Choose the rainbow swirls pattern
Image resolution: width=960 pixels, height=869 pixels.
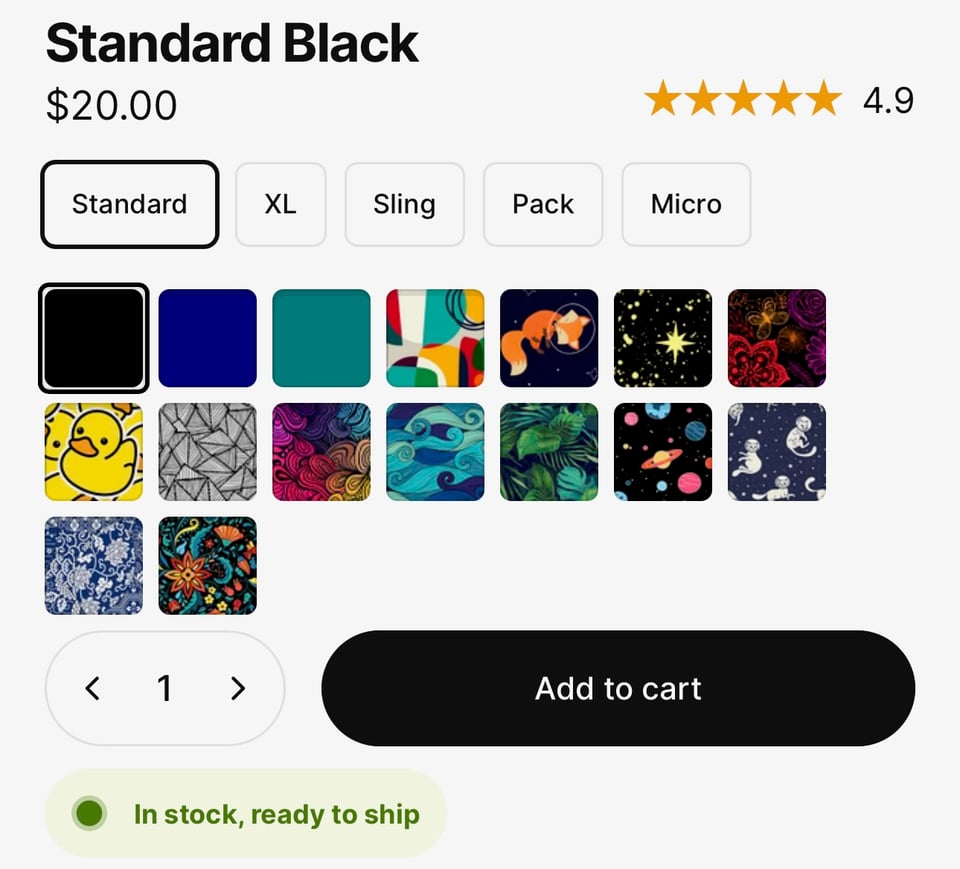pos(321,453)
